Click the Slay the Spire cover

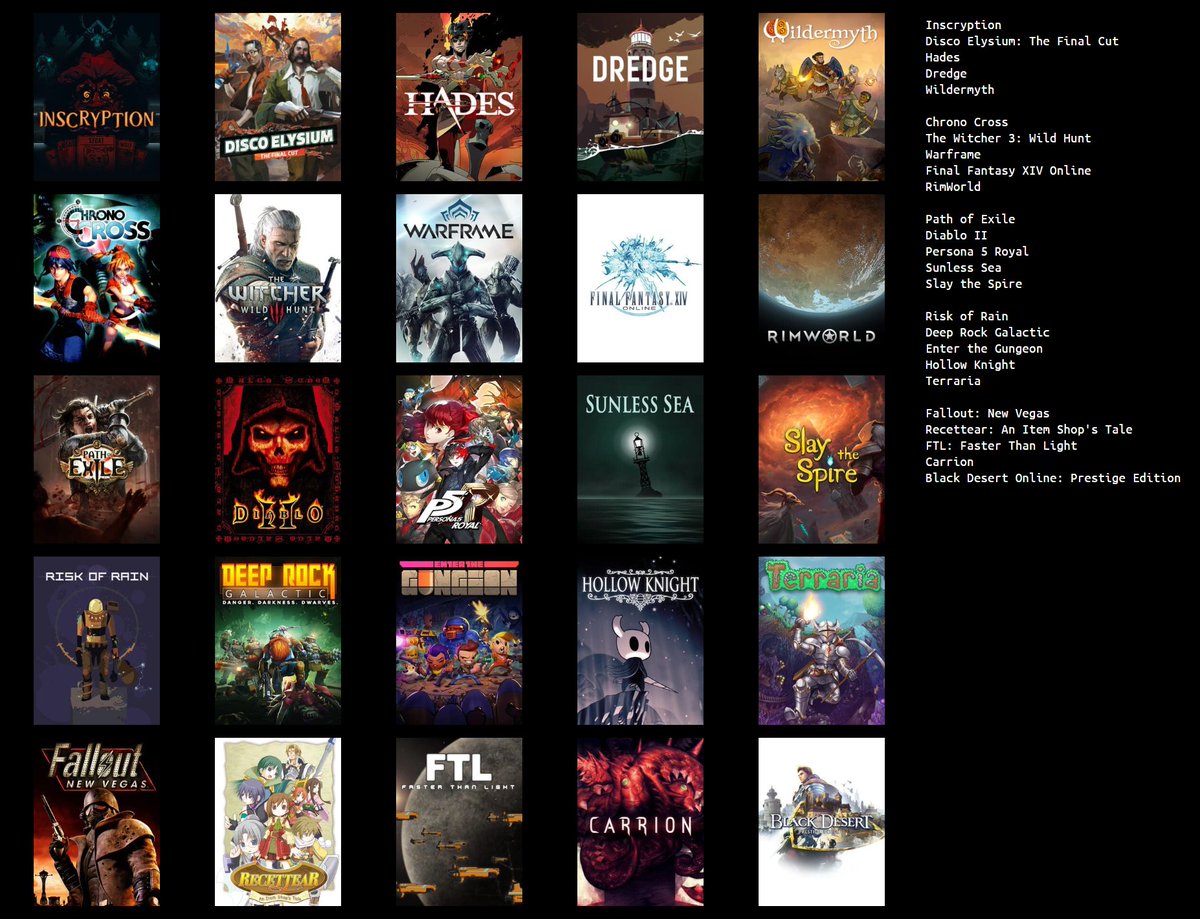pyautogui.click(x=821, y=459)
